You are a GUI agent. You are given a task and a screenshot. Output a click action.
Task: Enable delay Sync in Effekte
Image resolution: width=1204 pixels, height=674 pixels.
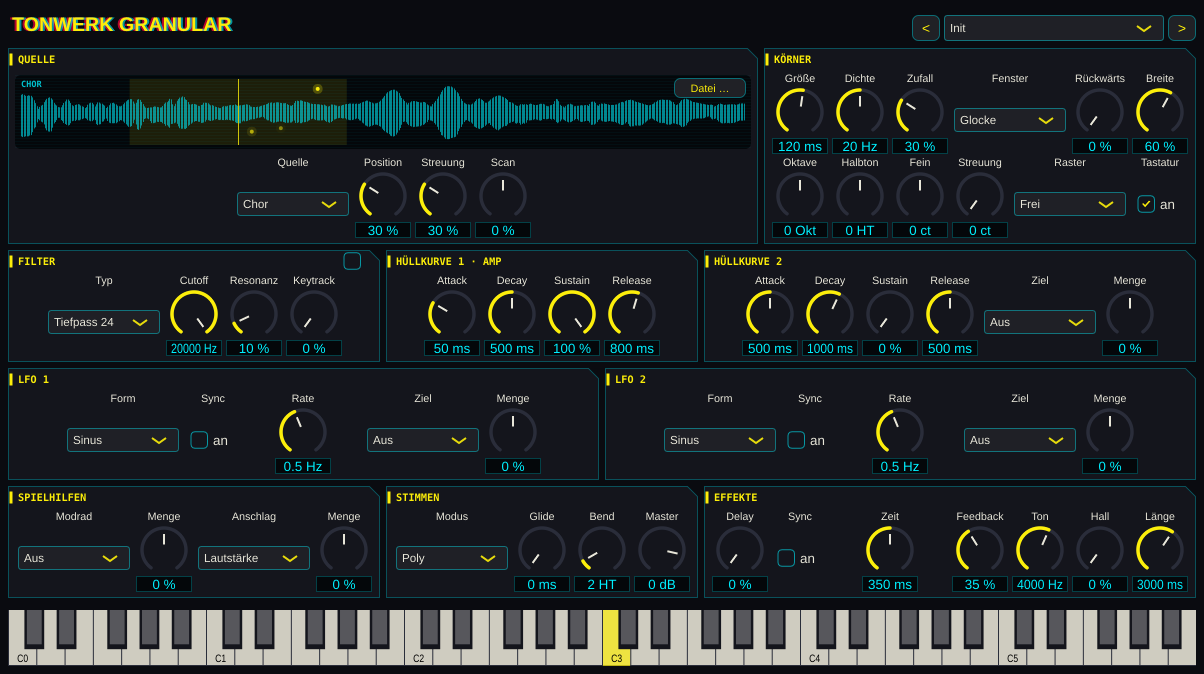[x=786, y=558]
